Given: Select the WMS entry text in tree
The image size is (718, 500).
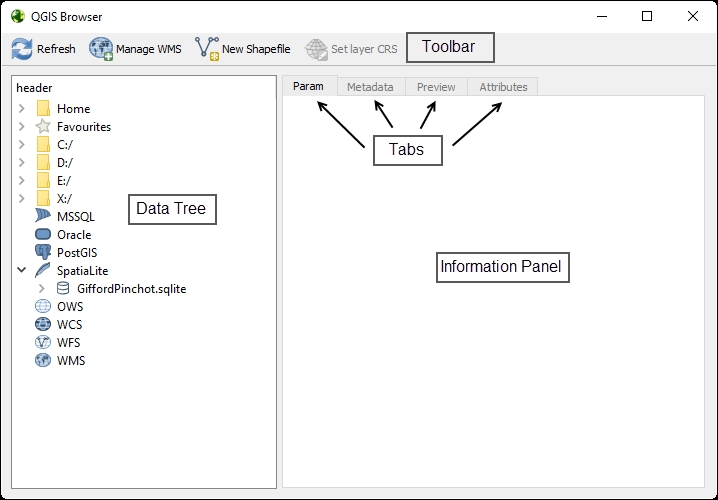Looking at the screenshot, I should coord(71,360).
